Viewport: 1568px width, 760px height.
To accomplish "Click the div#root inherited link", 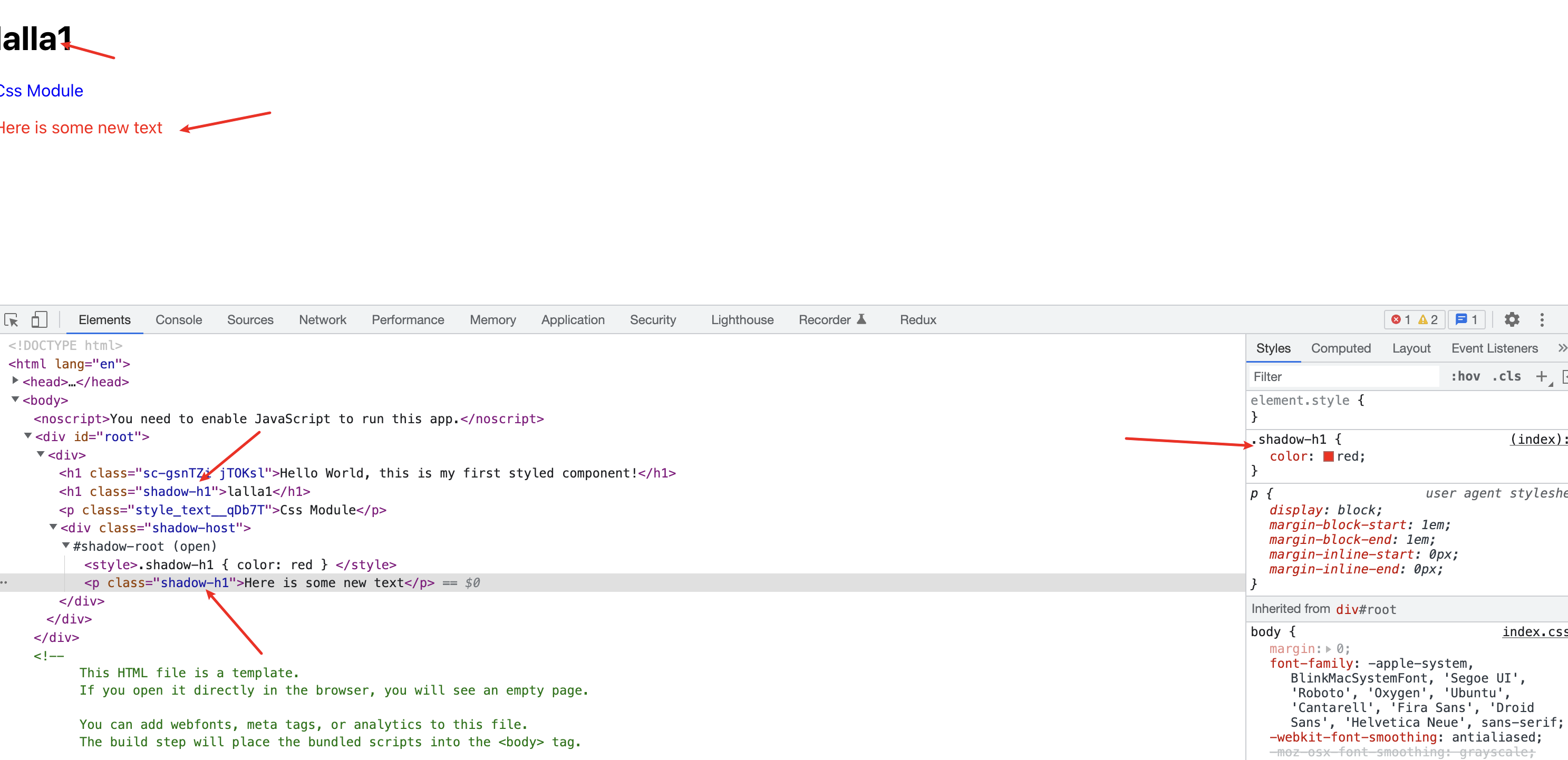I will (x=1366, y=609).
